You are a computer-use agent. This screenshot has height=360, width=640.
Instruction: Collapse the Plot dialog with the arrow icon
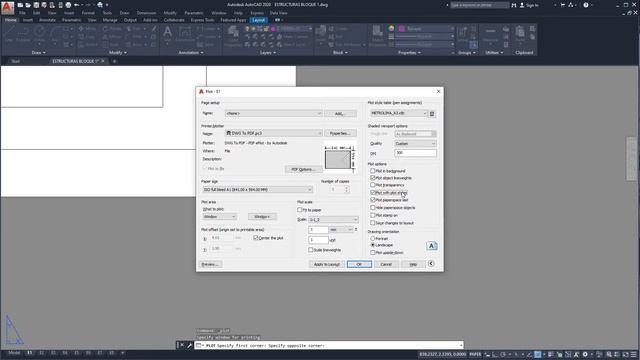431,264
